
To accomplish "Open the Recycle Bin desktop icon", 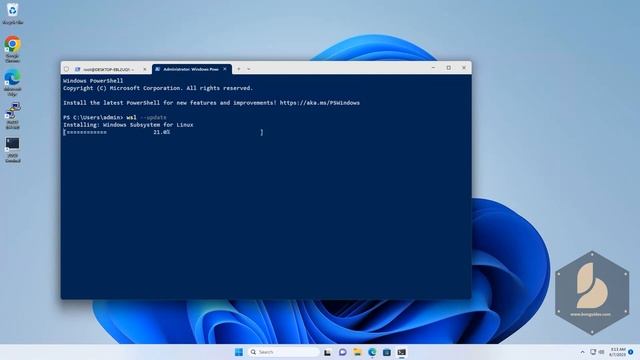I will point(13,13).
